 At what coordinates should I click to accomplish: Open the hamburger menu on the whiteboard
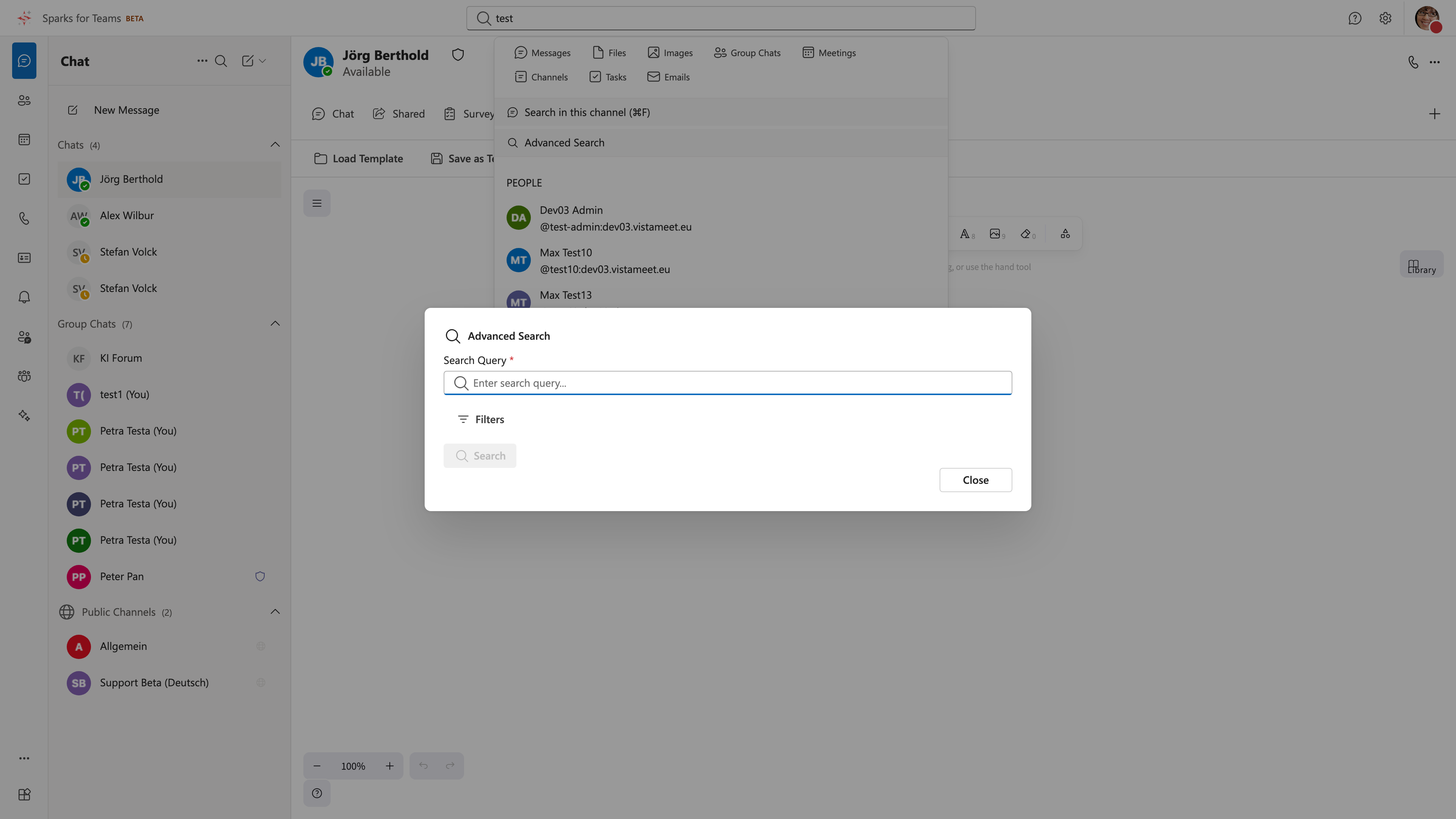(x=317, y=204)
